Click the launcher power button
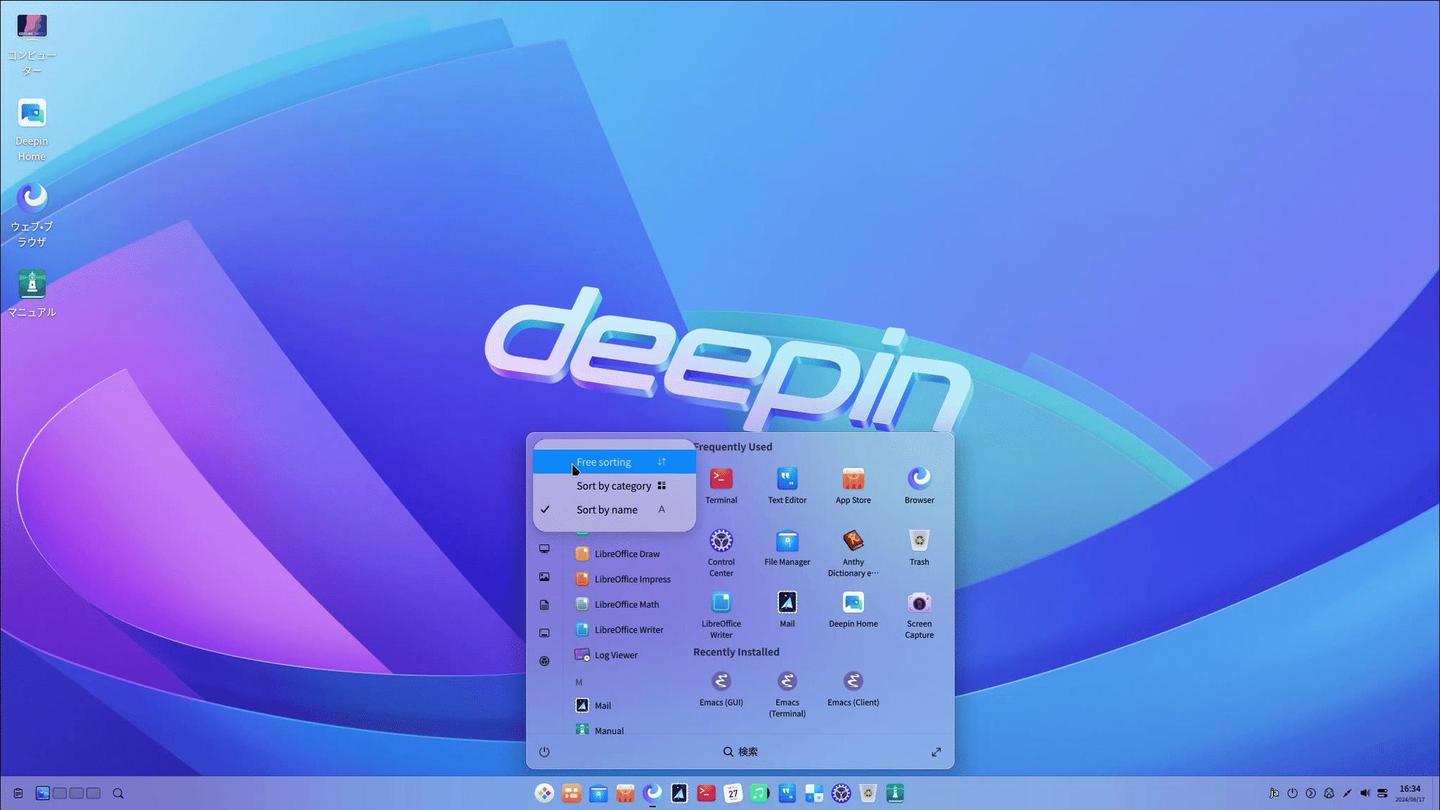 click(x=544, y=752)
